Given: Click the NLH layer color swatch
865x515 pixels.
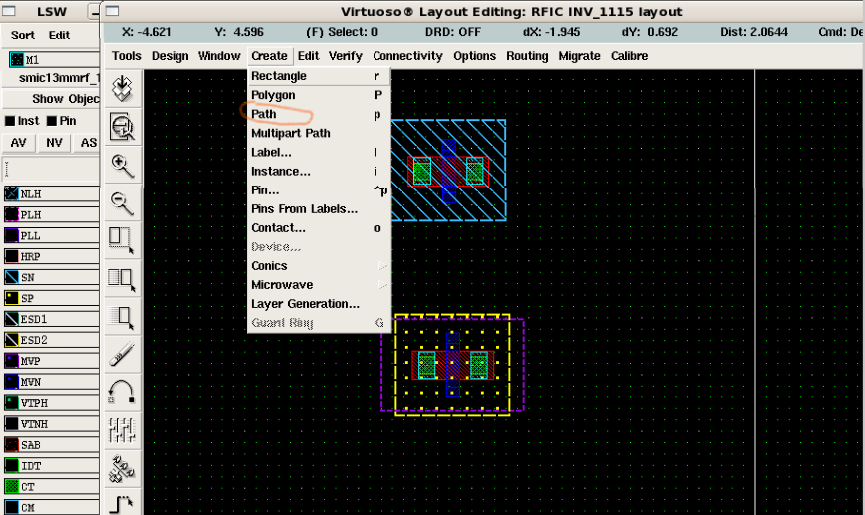Looking at the screenshot, I should coord(12,194).
